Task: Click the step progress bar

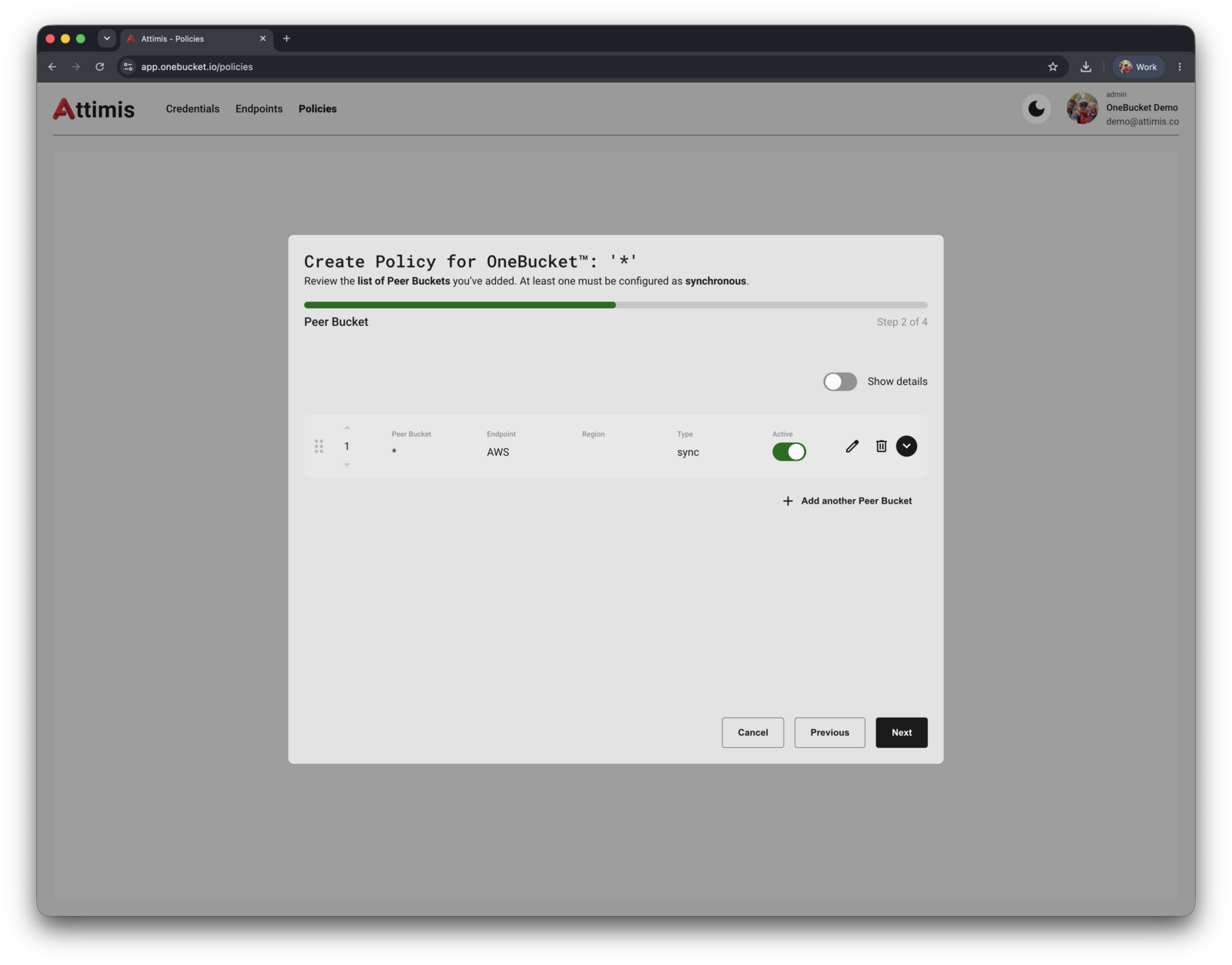Action: (615, 305)
